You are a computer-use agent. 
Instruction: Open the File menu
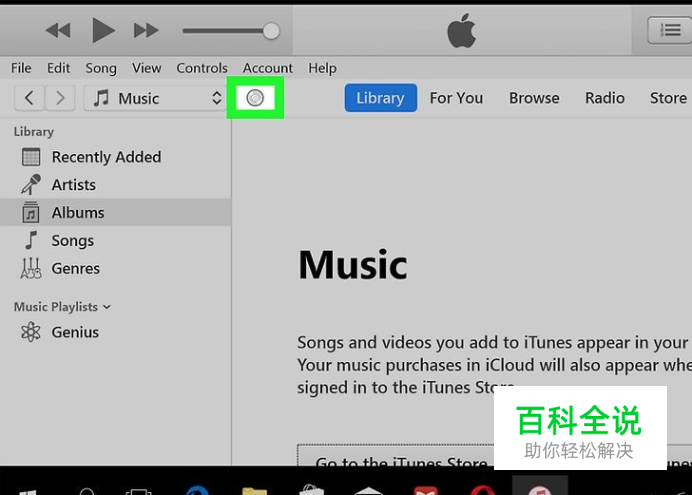[21, 68]
